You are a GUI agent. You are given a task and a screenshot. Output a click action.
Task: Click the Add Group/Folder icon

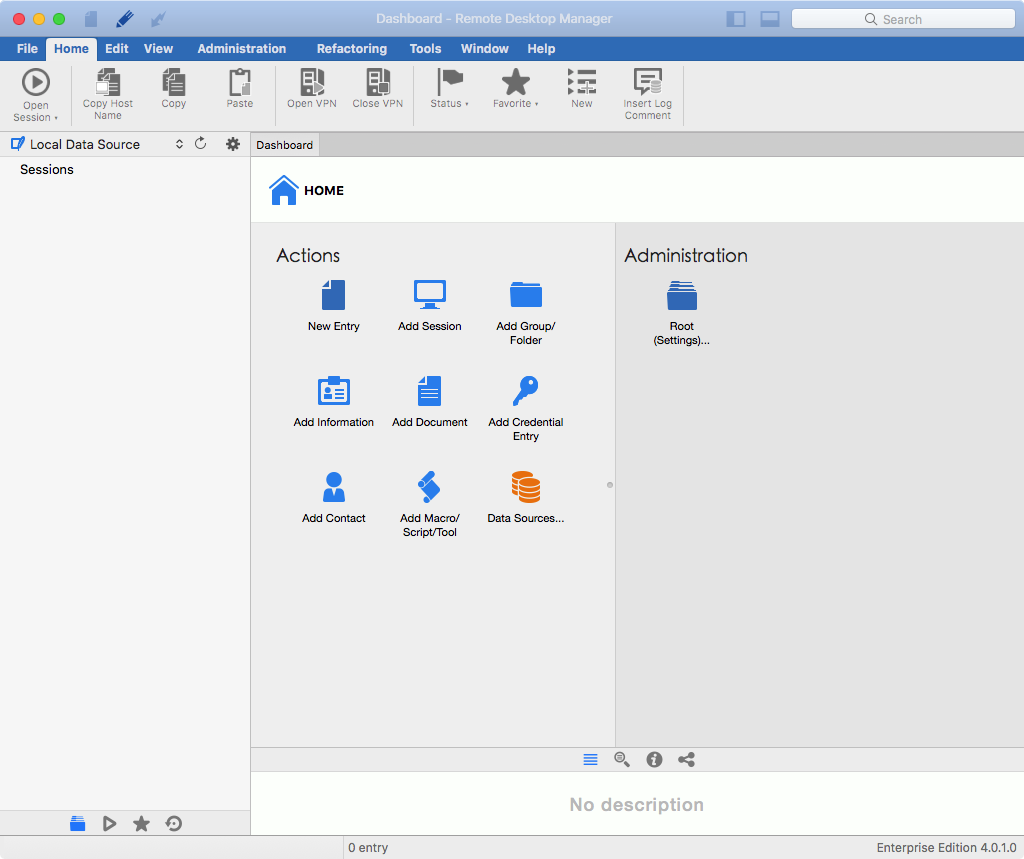(526, 295)
